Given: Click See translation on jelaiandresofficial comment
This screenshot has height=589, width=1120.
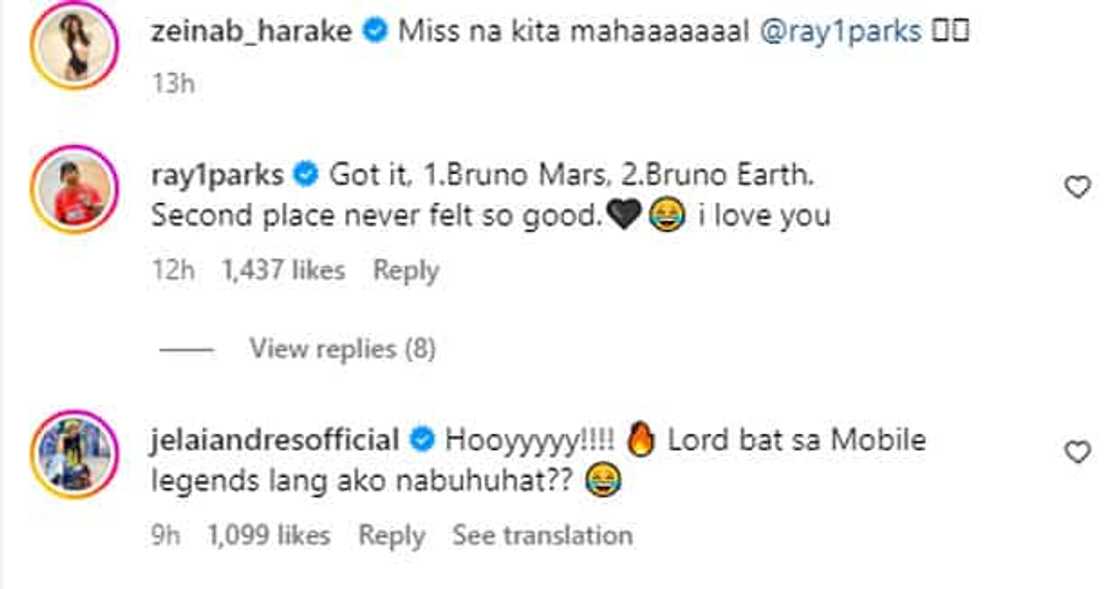Looking at the screenshot, I should [x=542, y=535].
